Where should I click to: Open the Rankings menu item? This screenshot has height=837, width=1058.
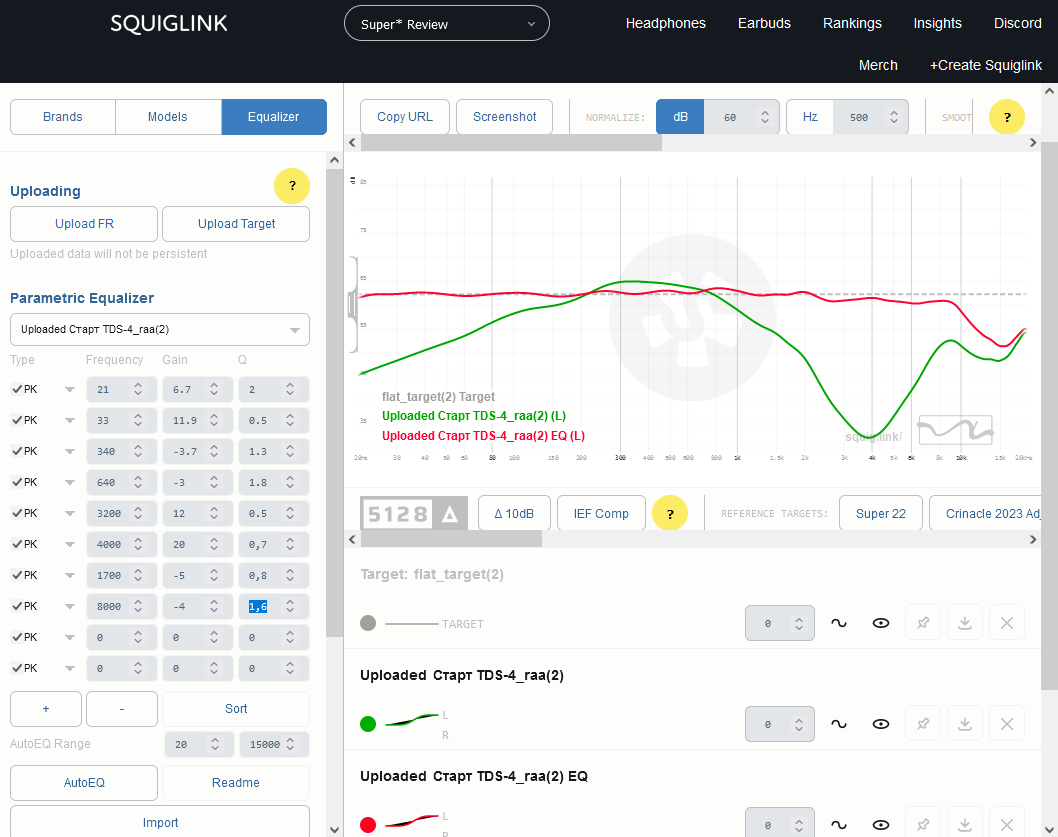click(x=852, y=23)
